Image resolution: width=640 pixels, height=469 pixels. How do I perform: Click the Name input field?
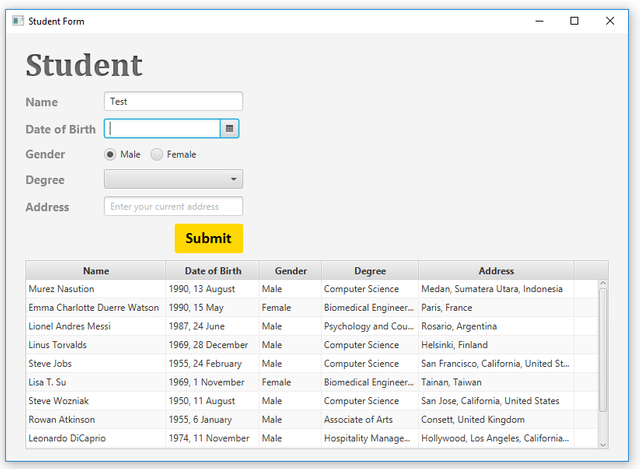(173, 101)
